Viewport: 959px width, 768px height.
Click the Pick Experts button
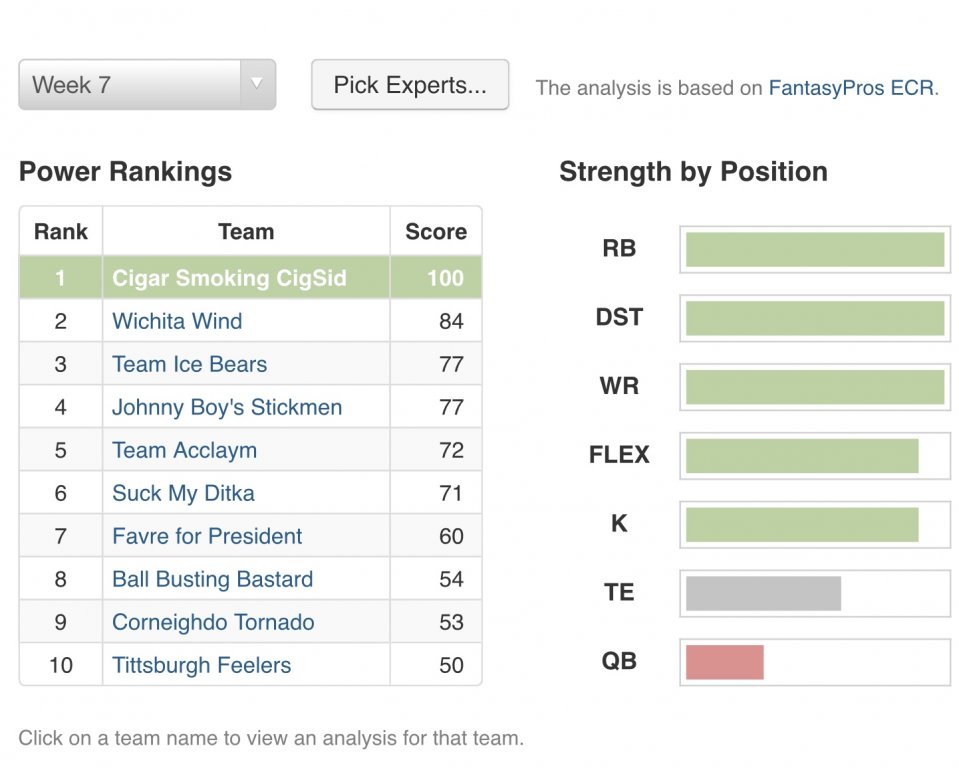pos(410,85)
